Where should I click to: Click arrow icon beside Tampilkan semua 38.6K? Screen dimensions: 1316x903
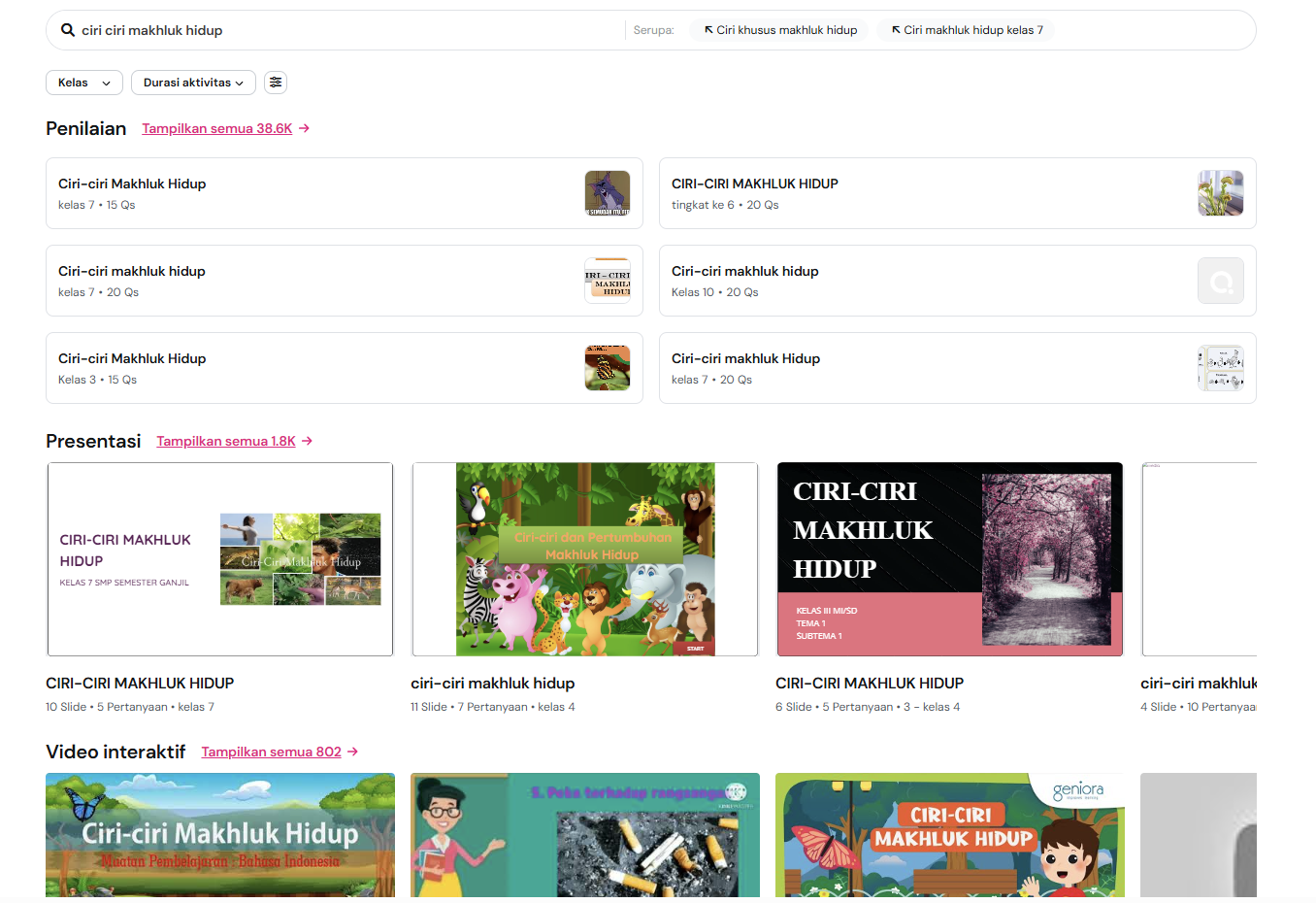click(x=304, y=128)
